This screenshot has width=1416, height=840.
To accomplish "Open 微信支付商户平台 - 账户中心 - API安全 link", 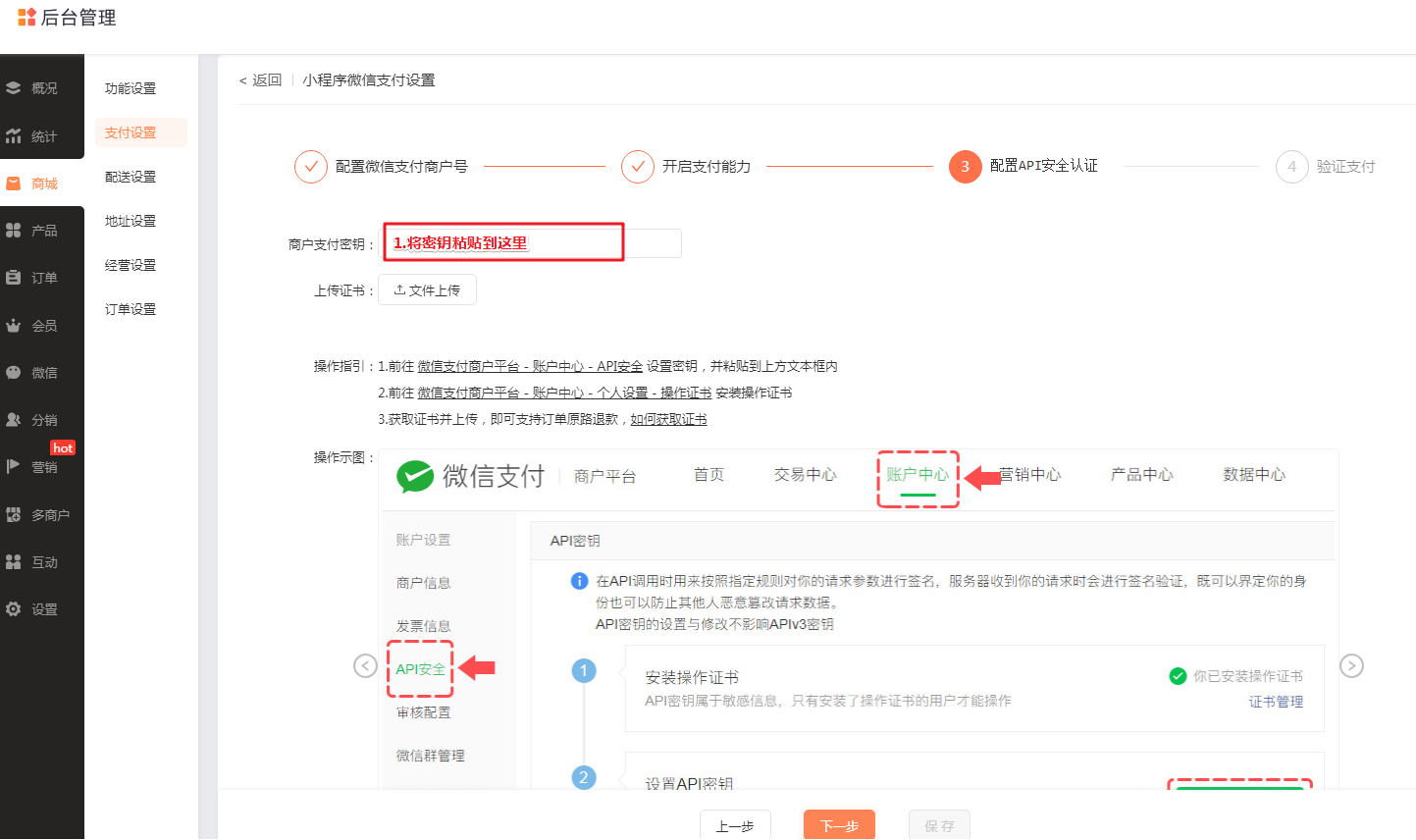I will (x=530, y=366).
